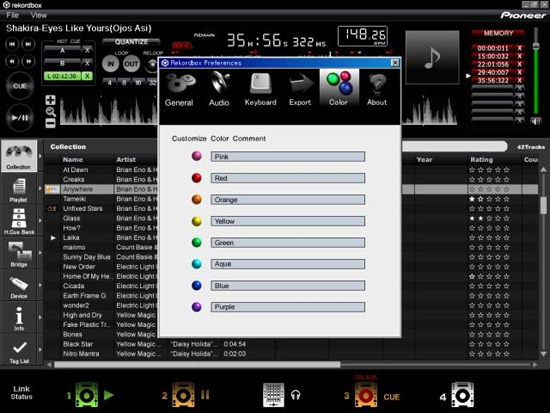This screenshot has width=550, height=413.
Task: Click the CUE button
Action: (x=20, y=86)
